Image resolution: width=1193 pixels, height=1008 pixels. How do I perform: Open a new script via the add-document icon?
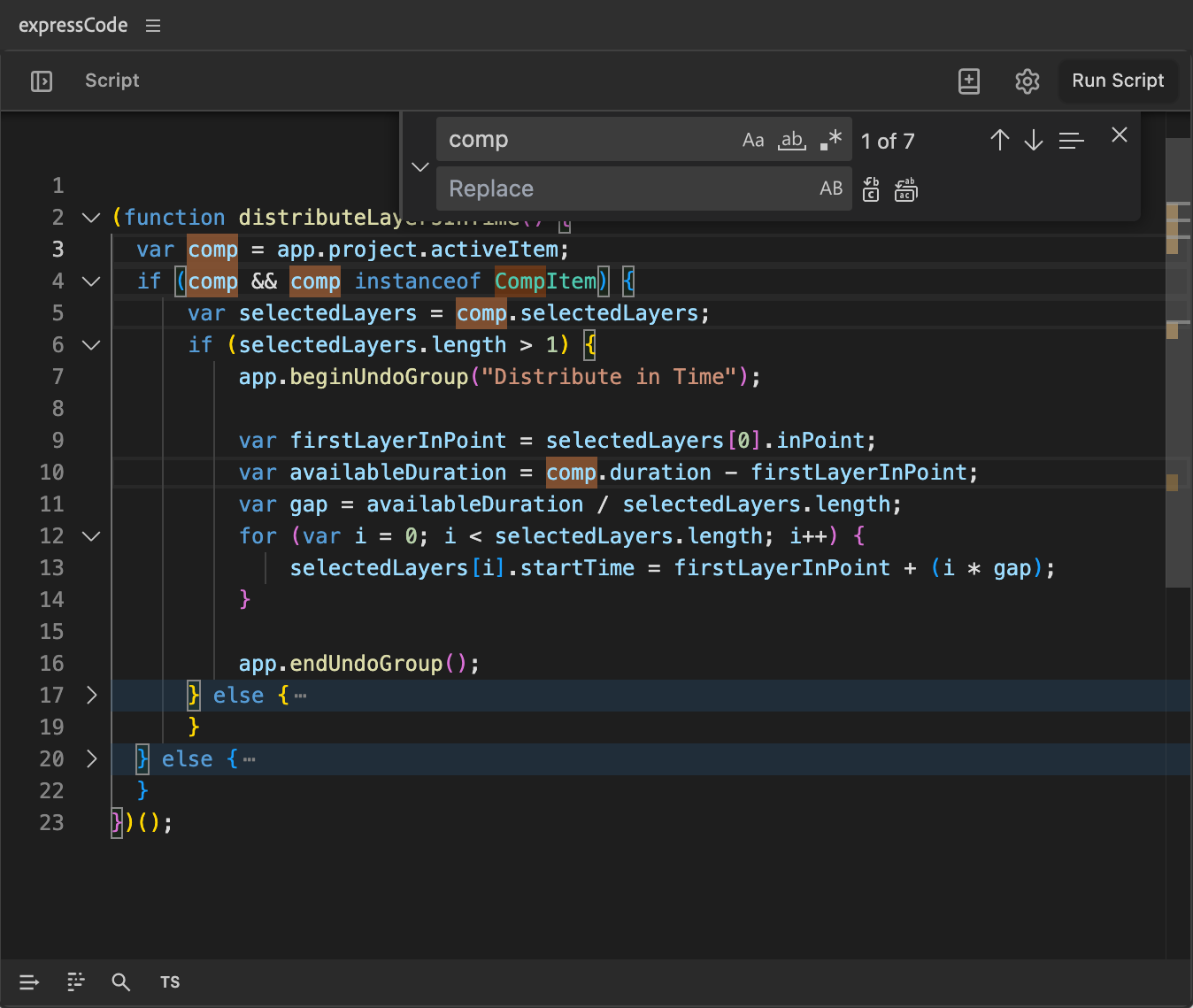click(969, 81)
